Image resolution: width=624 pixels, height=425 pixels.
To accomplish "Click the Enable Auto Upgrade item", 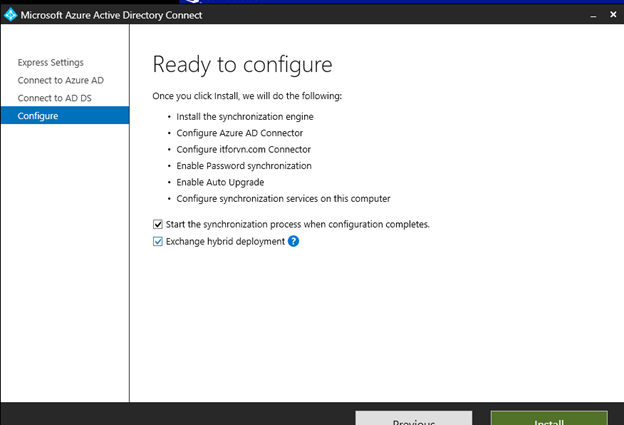I will coord(222,182).
